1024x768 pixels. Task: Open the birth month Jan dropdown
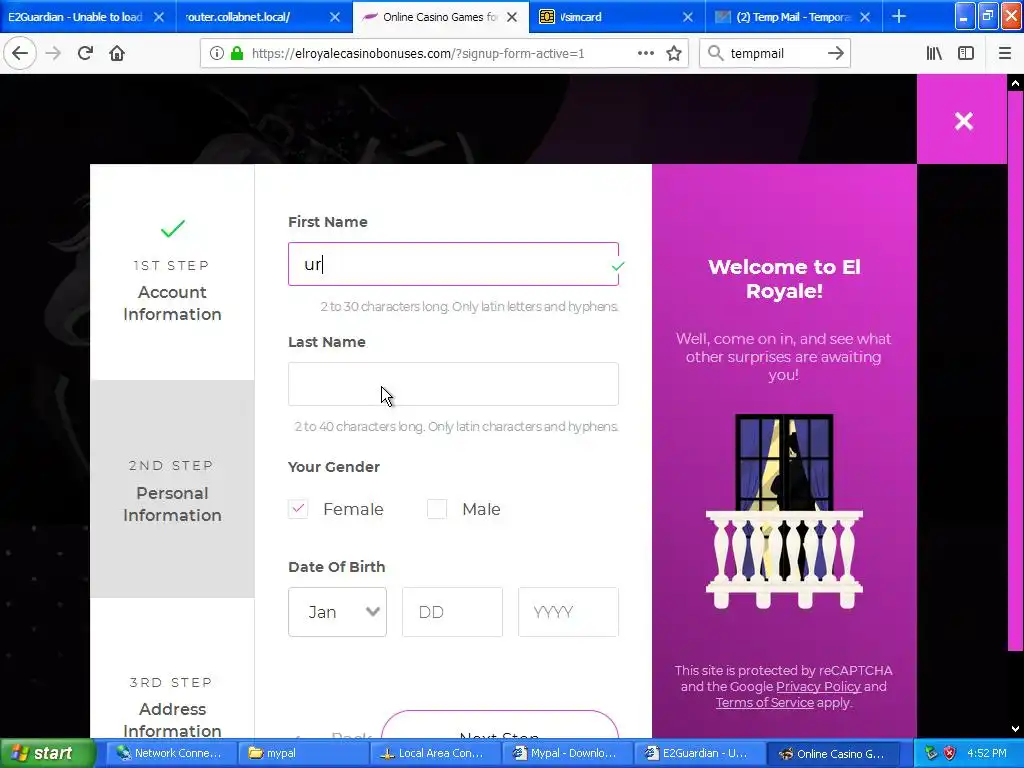337,612
